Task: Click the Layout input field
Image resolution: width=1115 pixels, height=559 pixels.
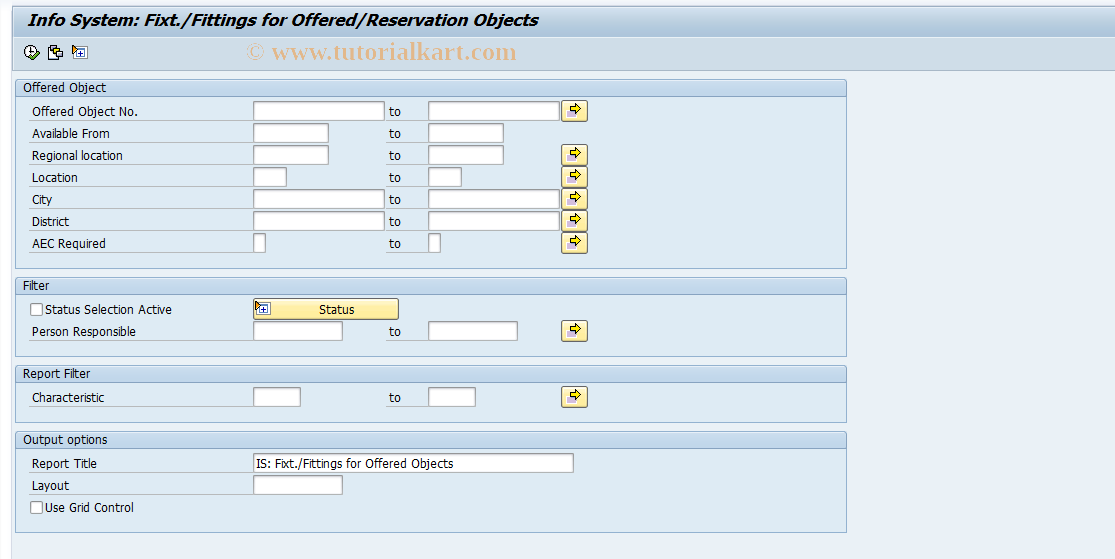Action: tap(298, 486)
